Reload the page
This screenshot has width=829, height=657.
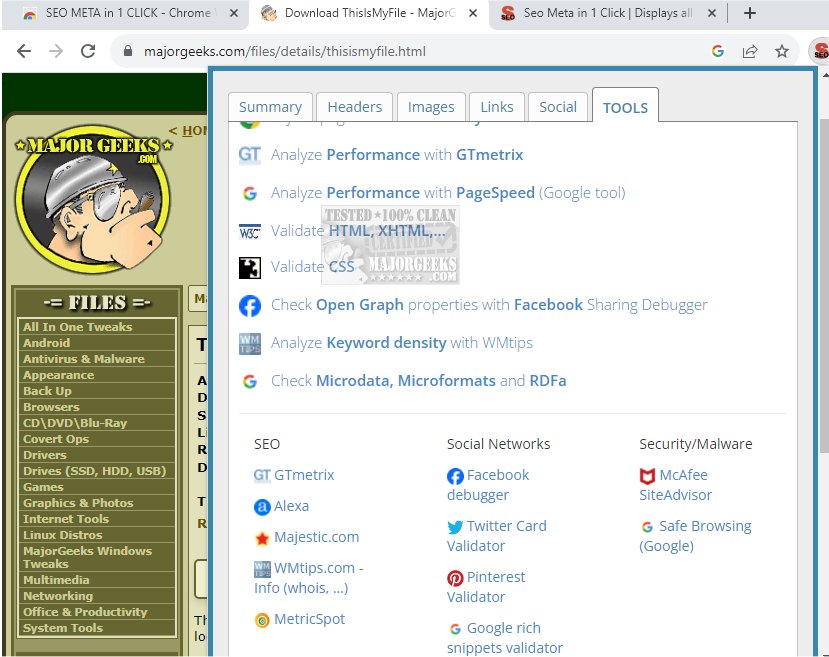click(x=88, y=51)
